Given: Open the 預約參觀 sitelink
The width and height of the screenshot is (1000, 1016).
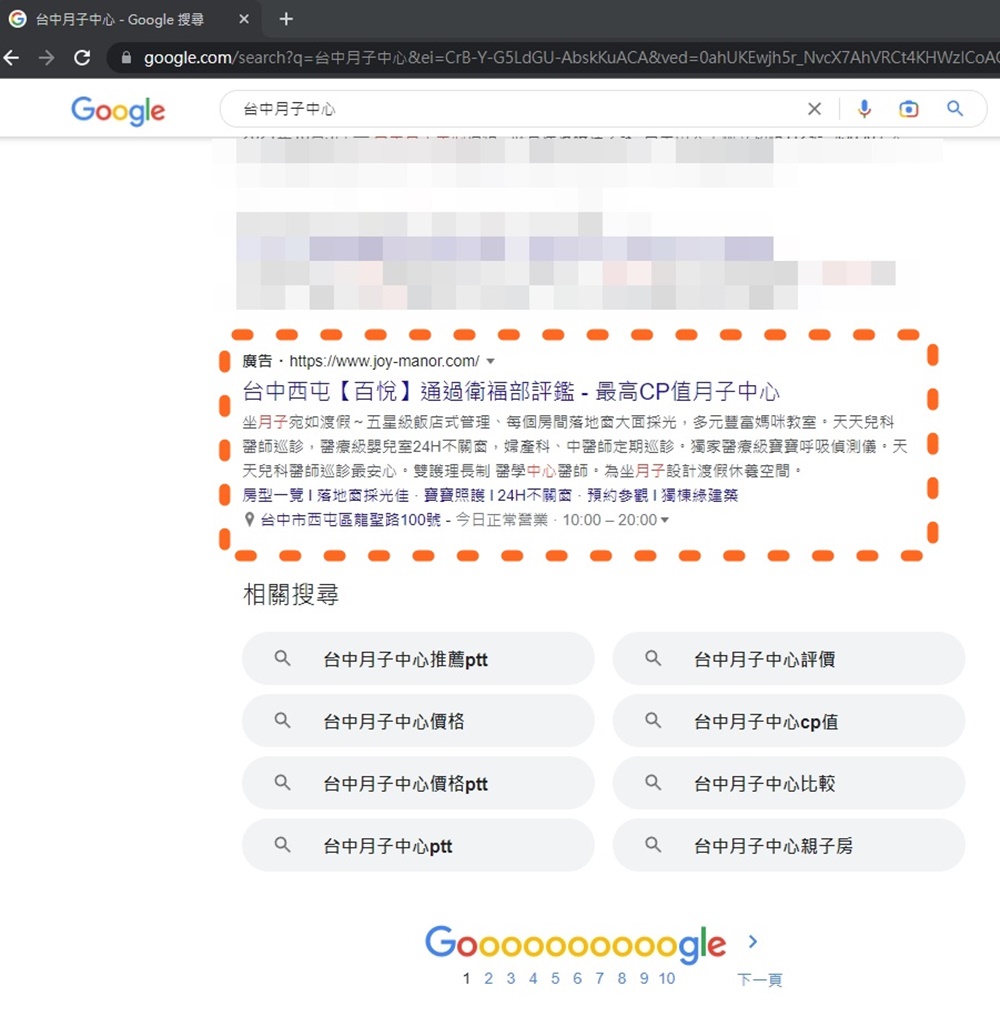Looking at the screenshot, I should tap(662, 496).
